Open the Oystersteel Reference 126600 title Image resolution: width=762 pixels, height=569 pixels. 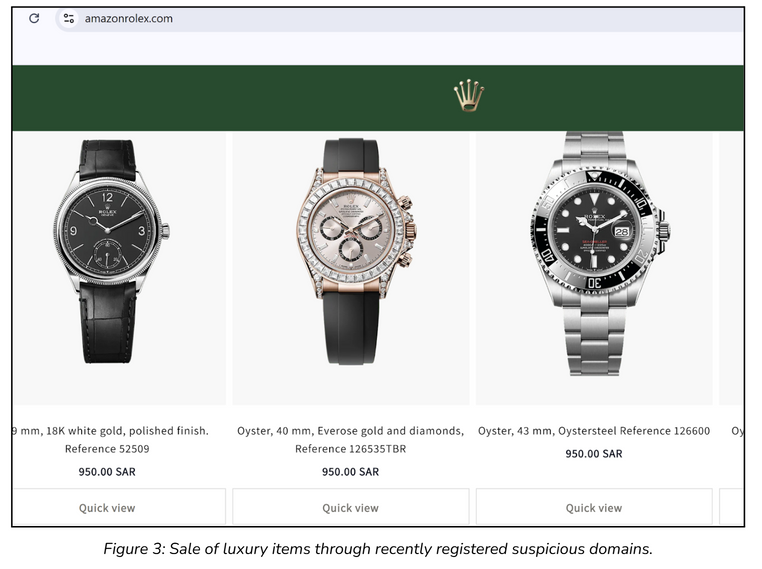pyautogui.click(x=594, y=431)
